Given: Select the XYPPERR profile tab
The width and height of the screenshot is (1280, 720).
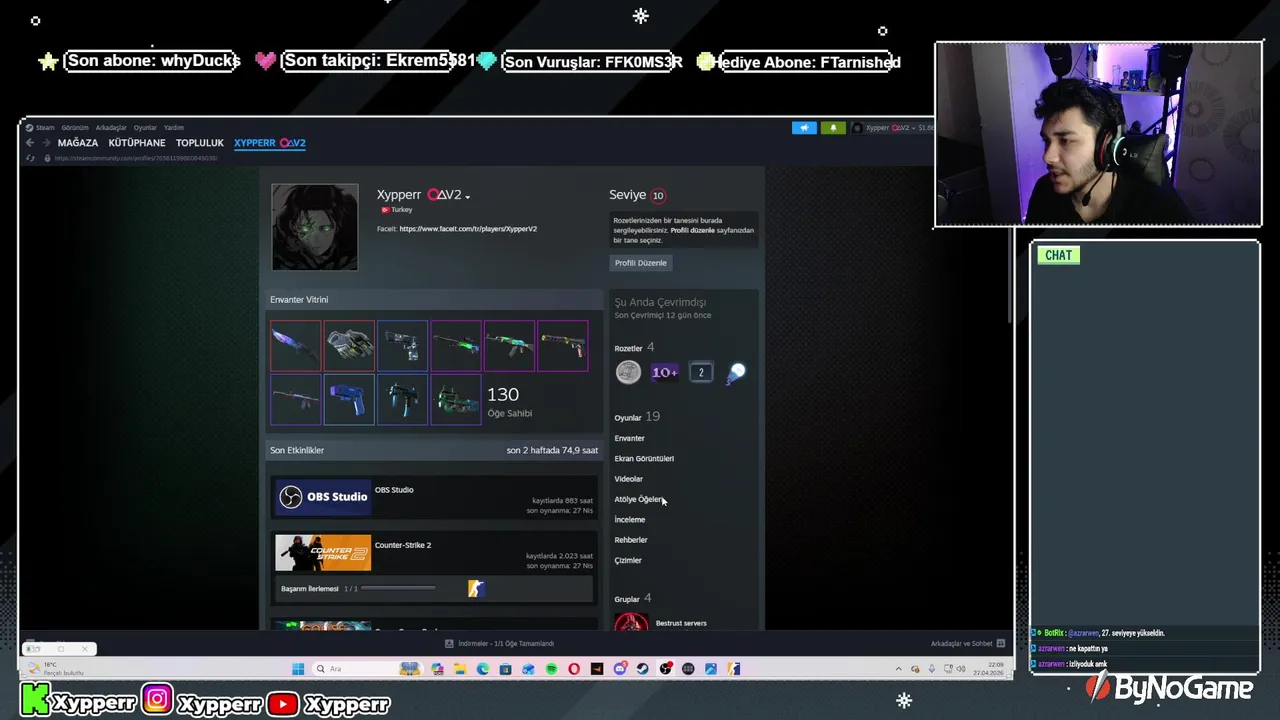Looking at the screenshot, I should pos(270,143).
